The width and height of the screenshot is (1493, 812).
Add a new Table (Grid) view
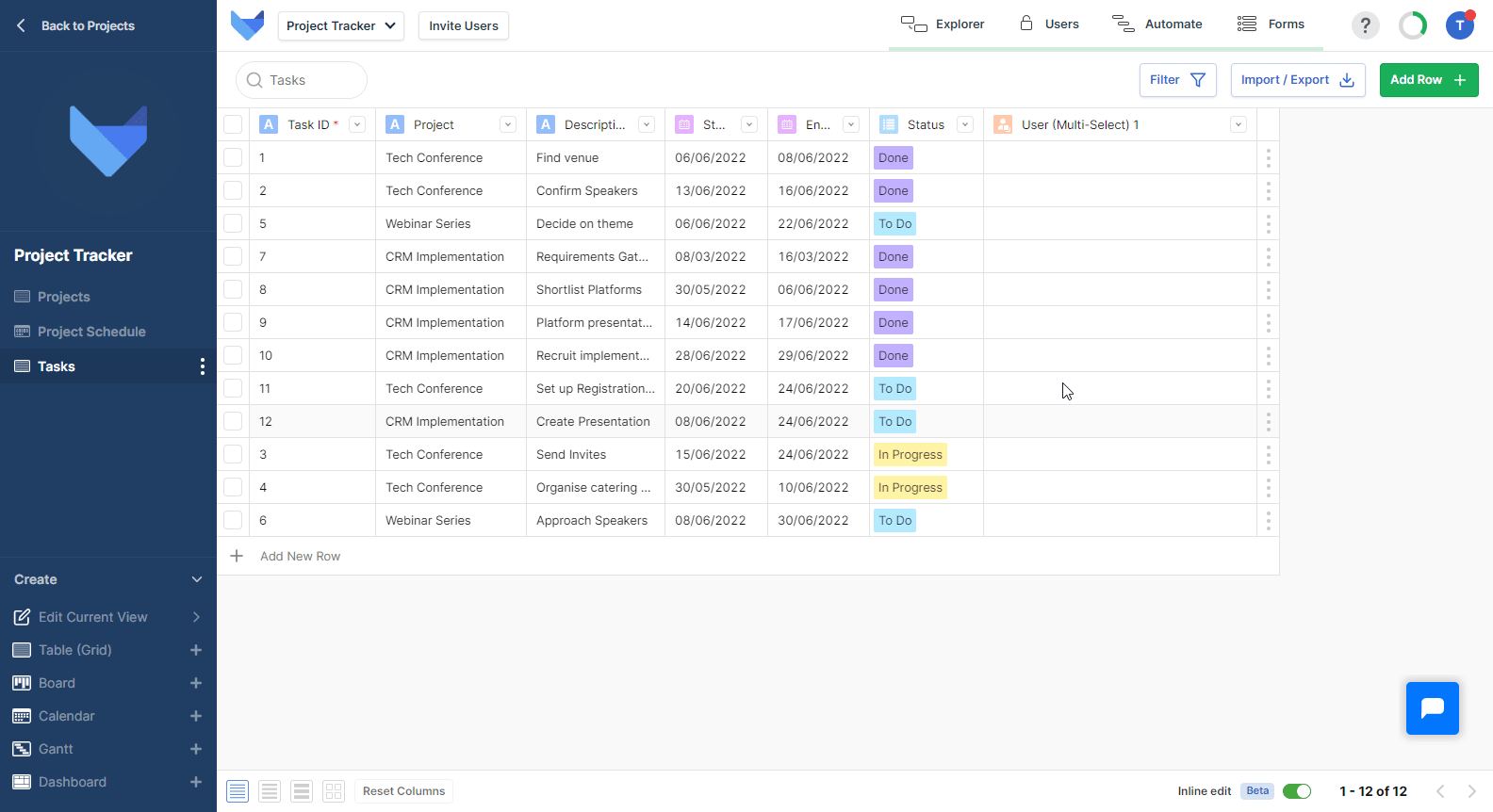[x=196, y=650]
